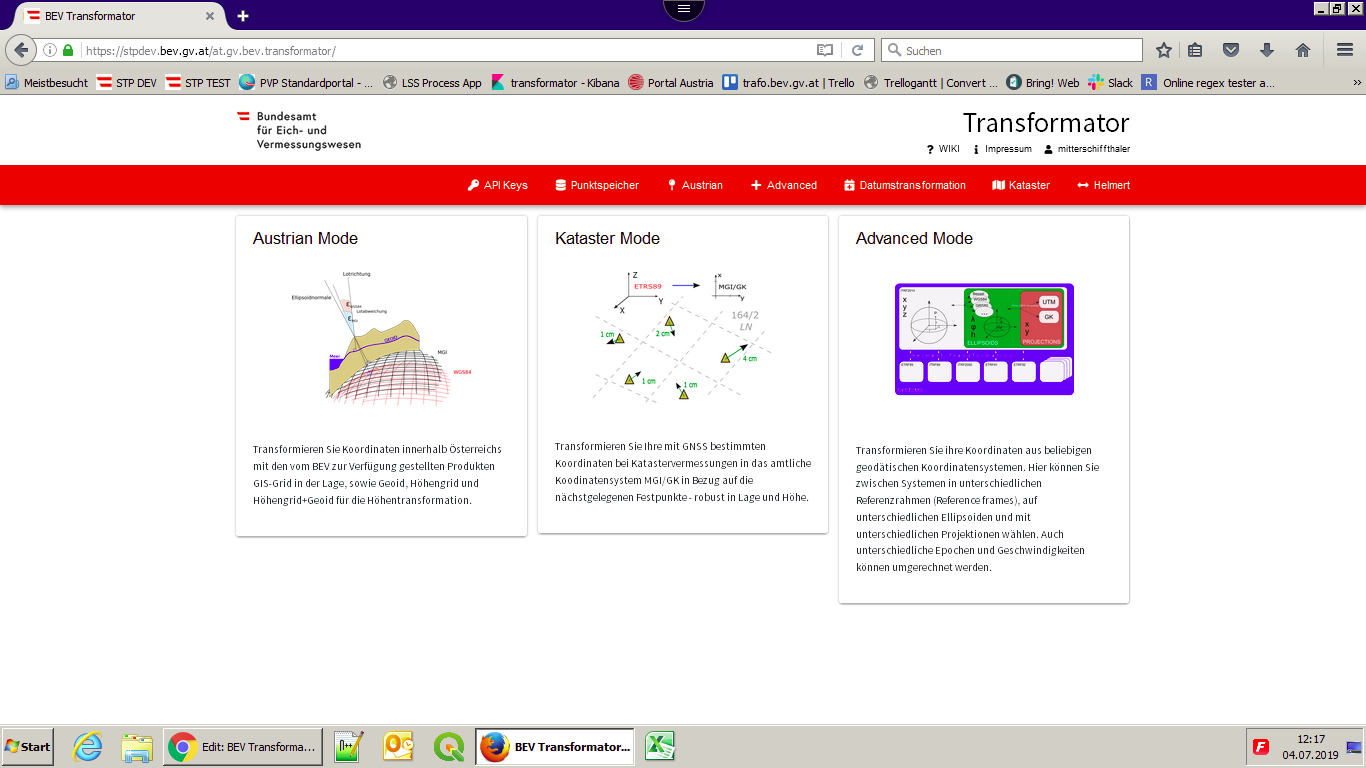Open the LSS Process App bookmark
This screenshot has height=768, width=1366.
(432, 83)
